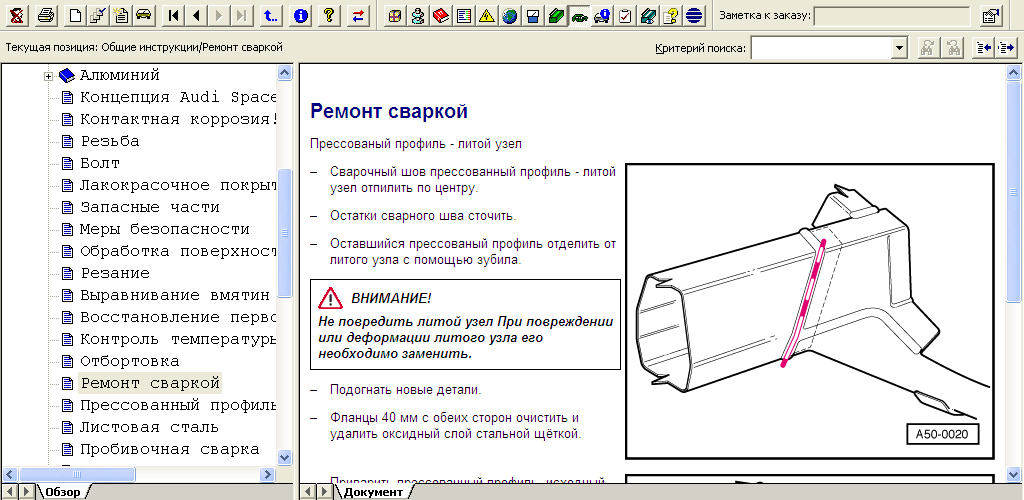Click the blue up-level arrow icon
Image resolution: width=1024 pixels, height=500 pixels.
[270, 15]
